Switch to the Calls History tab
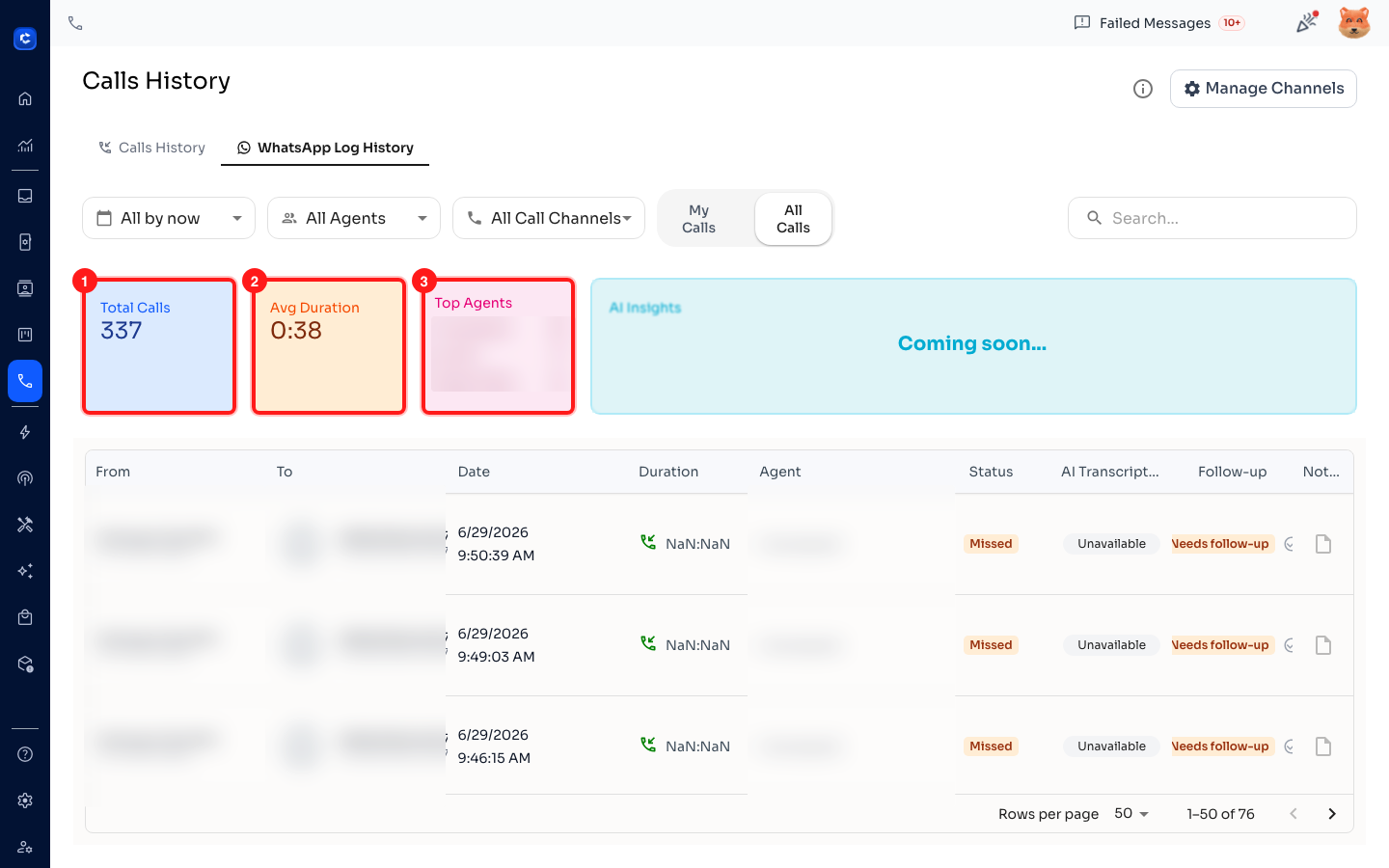The height and width of the screenshot is (868, 1389). pos(151,148)
